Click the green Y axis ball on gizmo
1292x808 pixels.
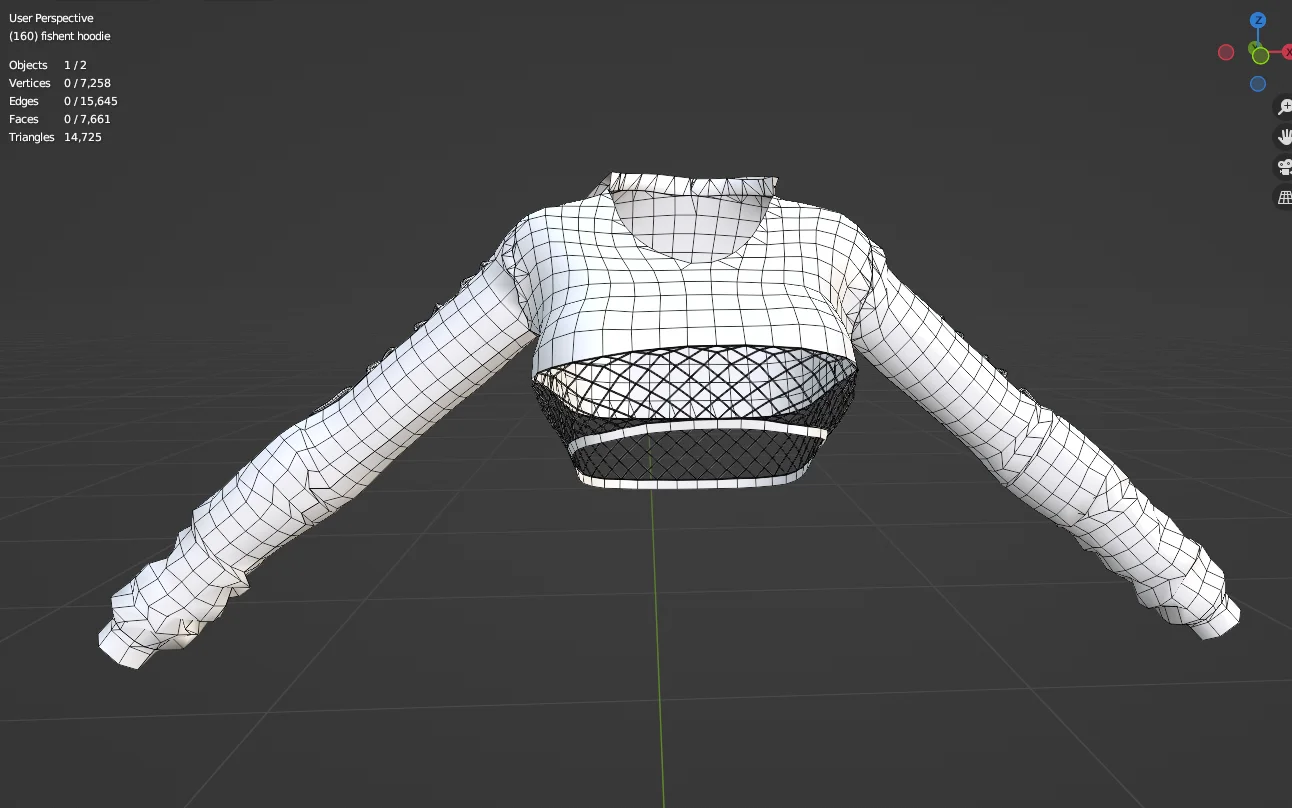point(1260,55)
